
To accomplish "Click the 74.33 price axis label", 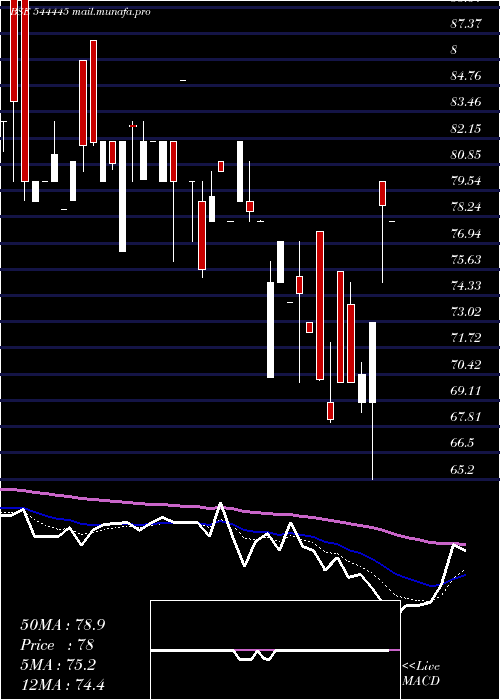I will pos(466,286).
